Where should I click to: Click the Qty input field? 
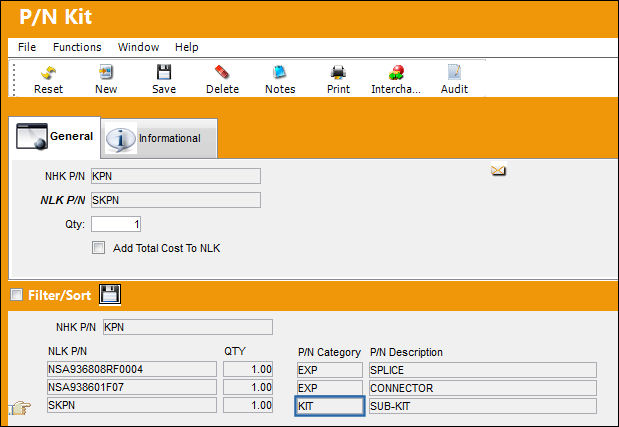pyautogui.click(x=116, y=224)
